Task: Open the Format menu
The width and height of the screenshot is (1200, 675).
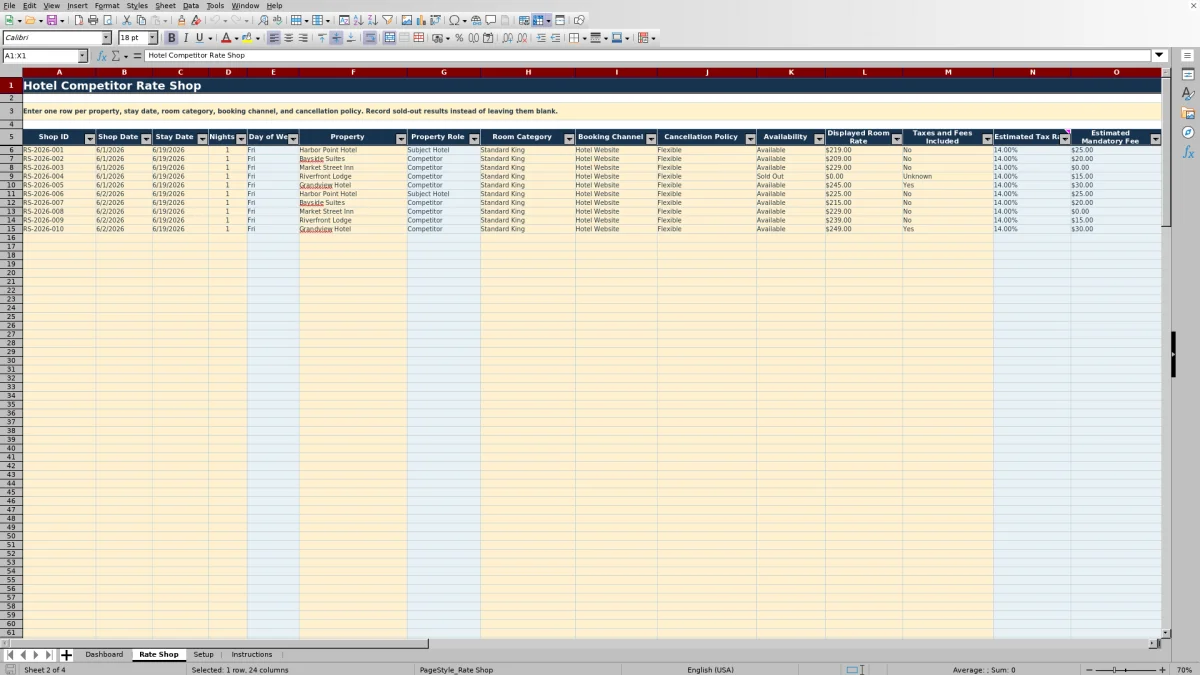Action: (x=107, y=5)
